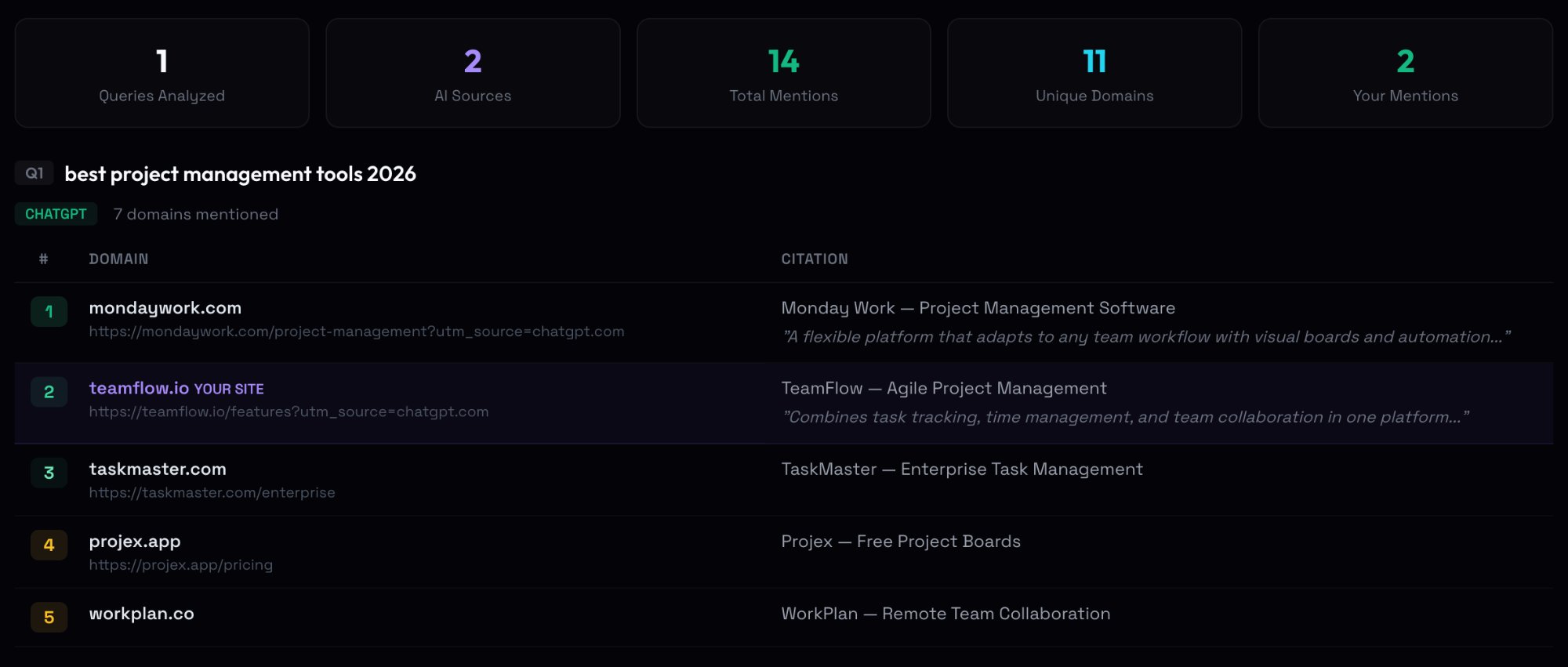Open the teamflow.io features URL
This screenshot has width=1568, height=667.
click(289, 412)
